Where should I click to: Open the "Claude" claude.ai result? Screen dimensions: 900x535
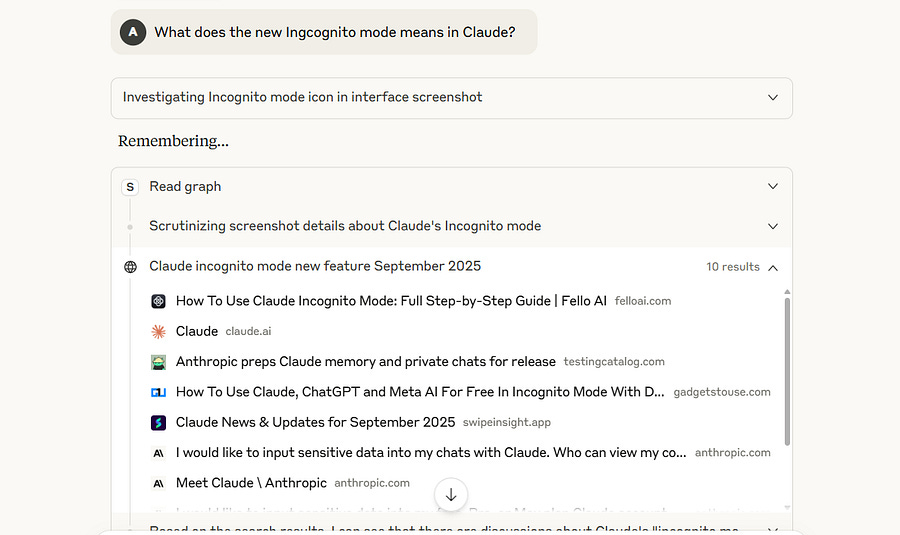point(197,331)
